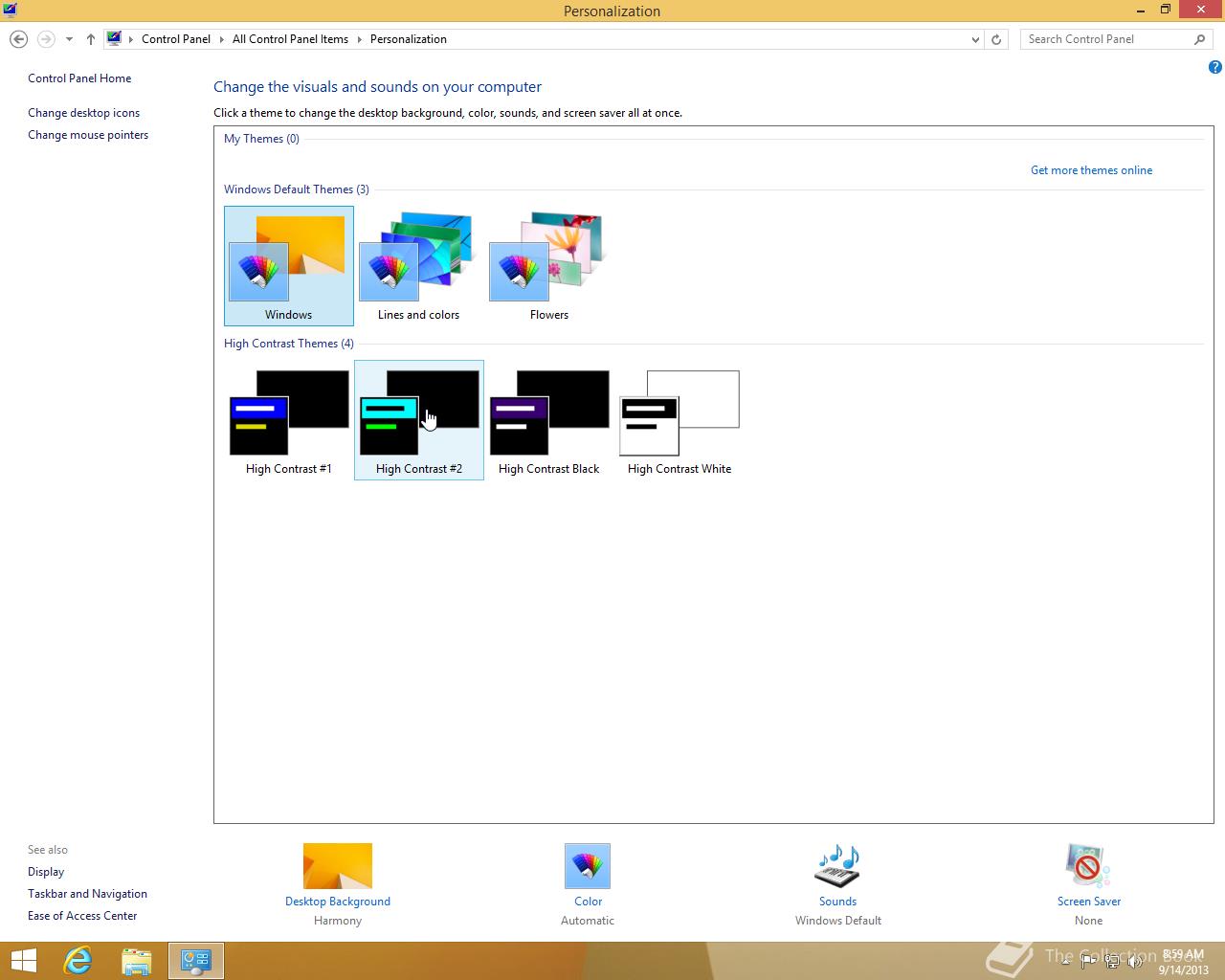Click the volume icon in system tray
This screenshot has height=980, width=1225.
coord(1135,962)
